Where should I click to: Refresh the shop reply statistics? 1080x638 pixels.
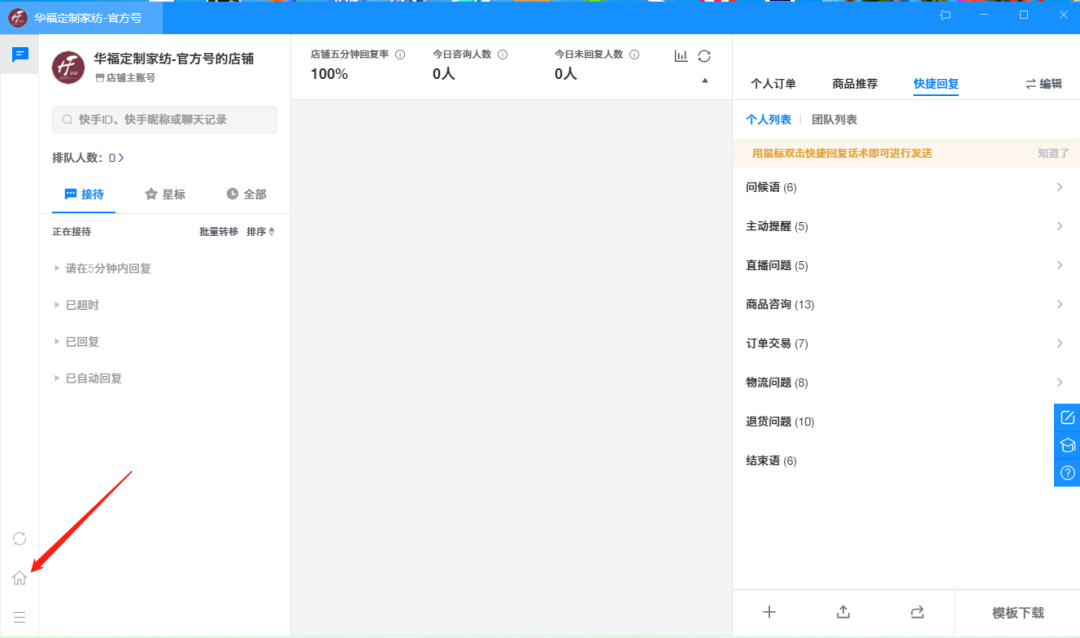click(705, 56)
